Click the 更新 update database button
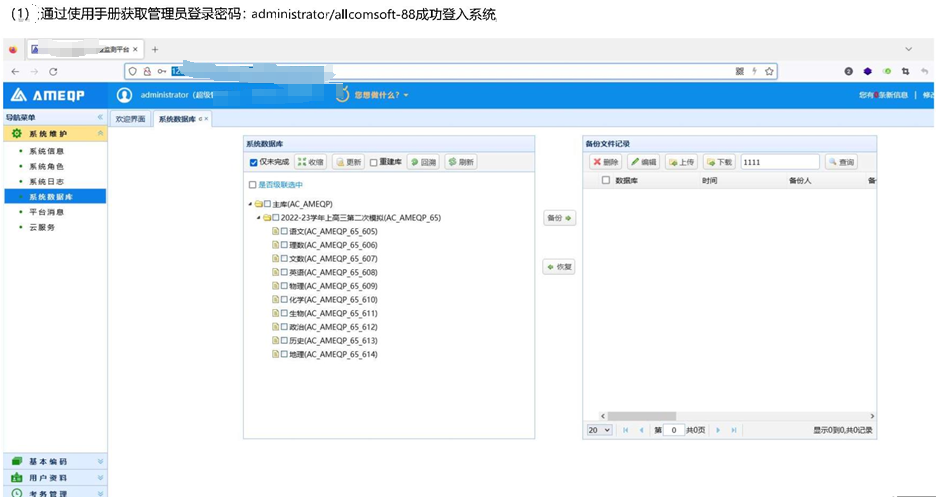This screenshot has height=497, width=945. coord(348,162)
